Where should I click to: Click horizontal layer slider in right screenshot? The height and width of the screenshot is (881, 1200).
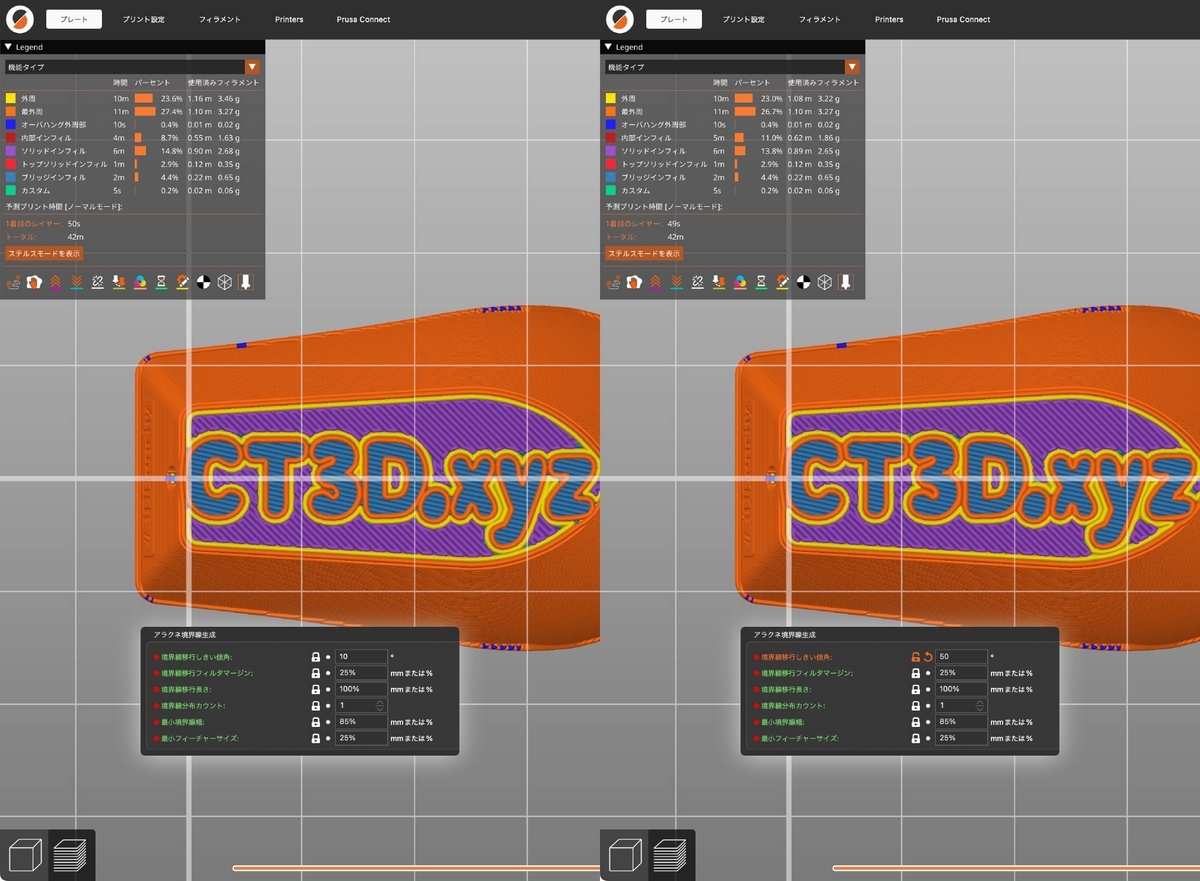pos(1015,868)
